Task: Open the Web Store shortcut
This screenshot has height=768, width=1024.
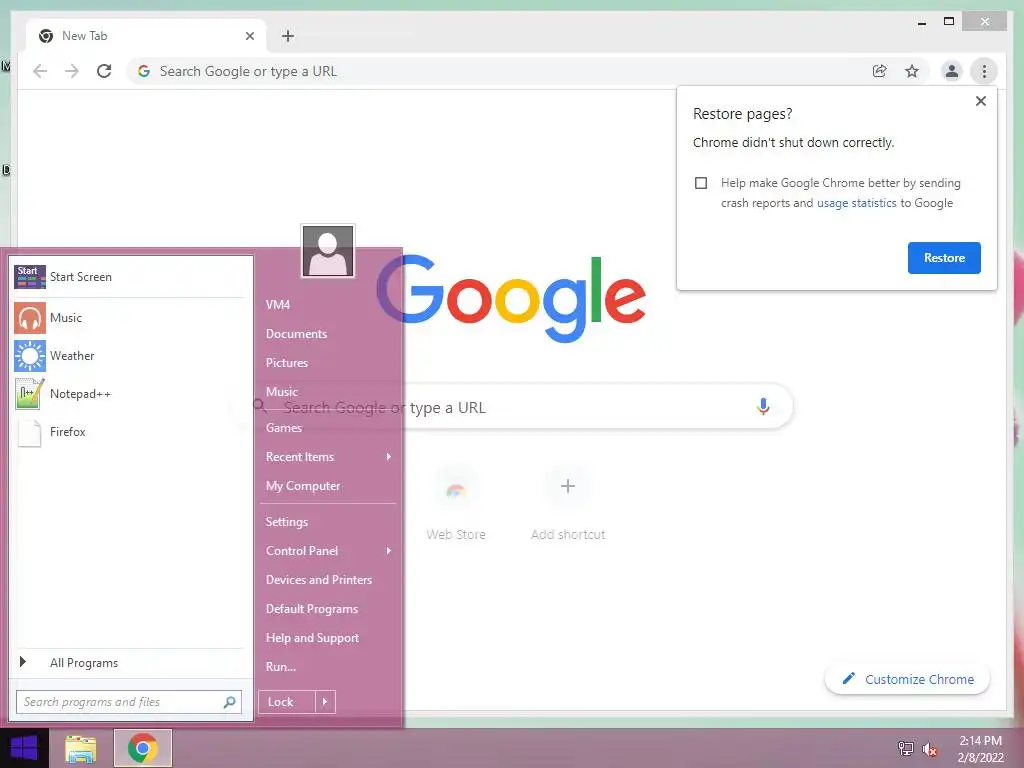Action: coord(456,505)
